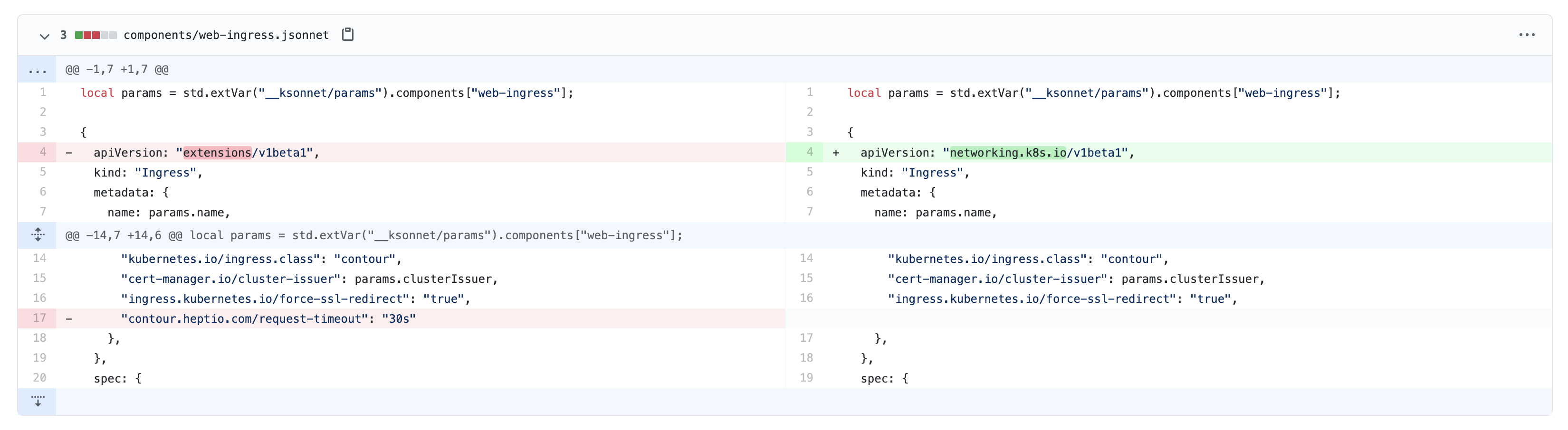The height and width of the screenshot is (430, 1568).
Task: Select the components/web-ingress.jsonnet file name
Action: point(226,35)
